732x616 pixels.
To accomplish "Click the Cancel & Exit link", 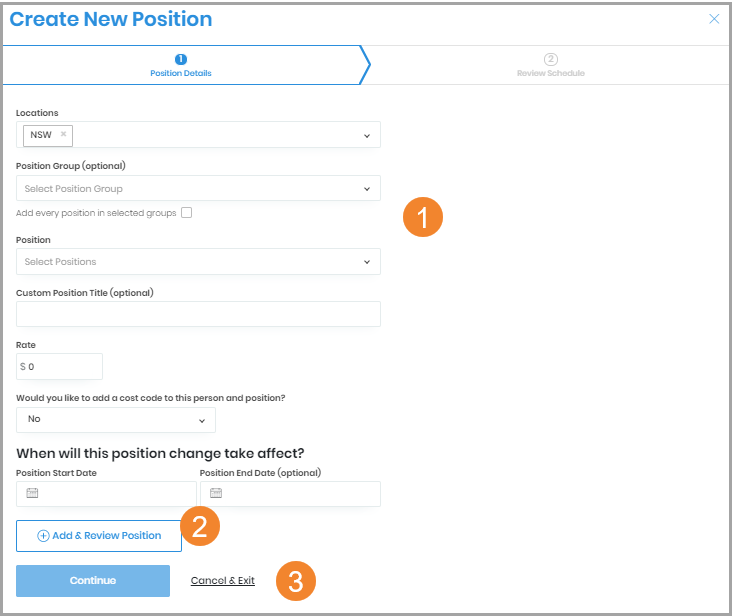I will click(222, 581).
